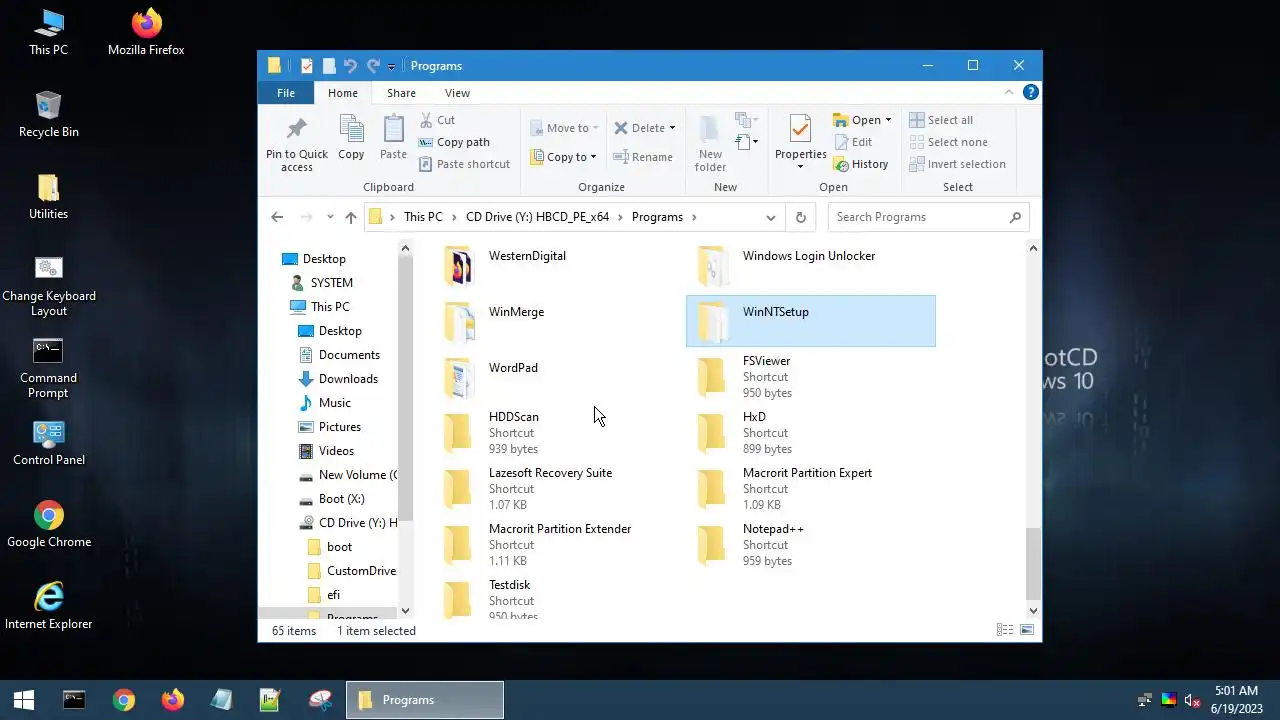Click CD Drive (Y:) HBCD_PE_x64 breadcrumb

pos(537,217)
